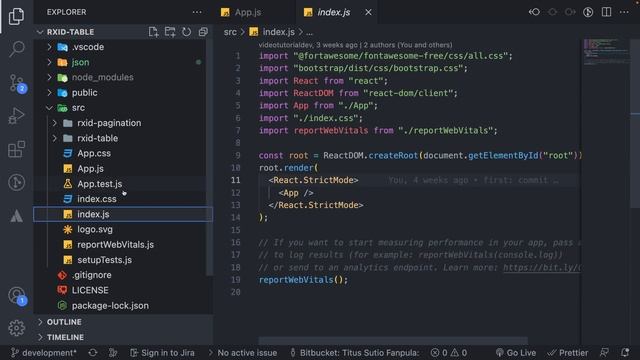Close the index.js tab
Screen dimensions: 640x360
[368, 12]
